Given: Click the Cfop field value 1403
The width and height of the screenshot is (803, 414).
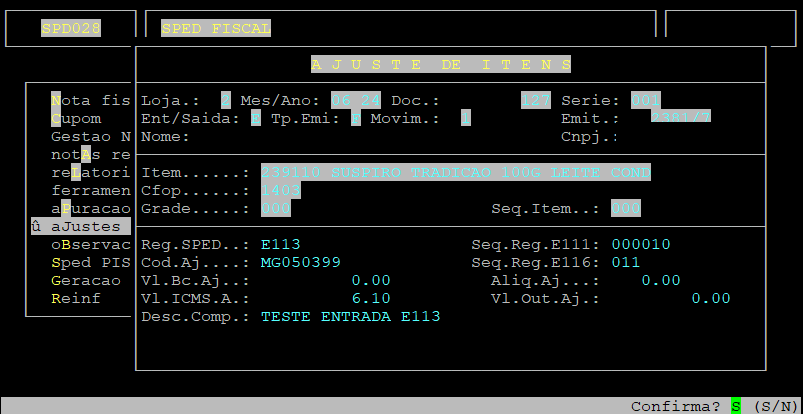Looking at the screenshot, I should (x=280, y=190).
